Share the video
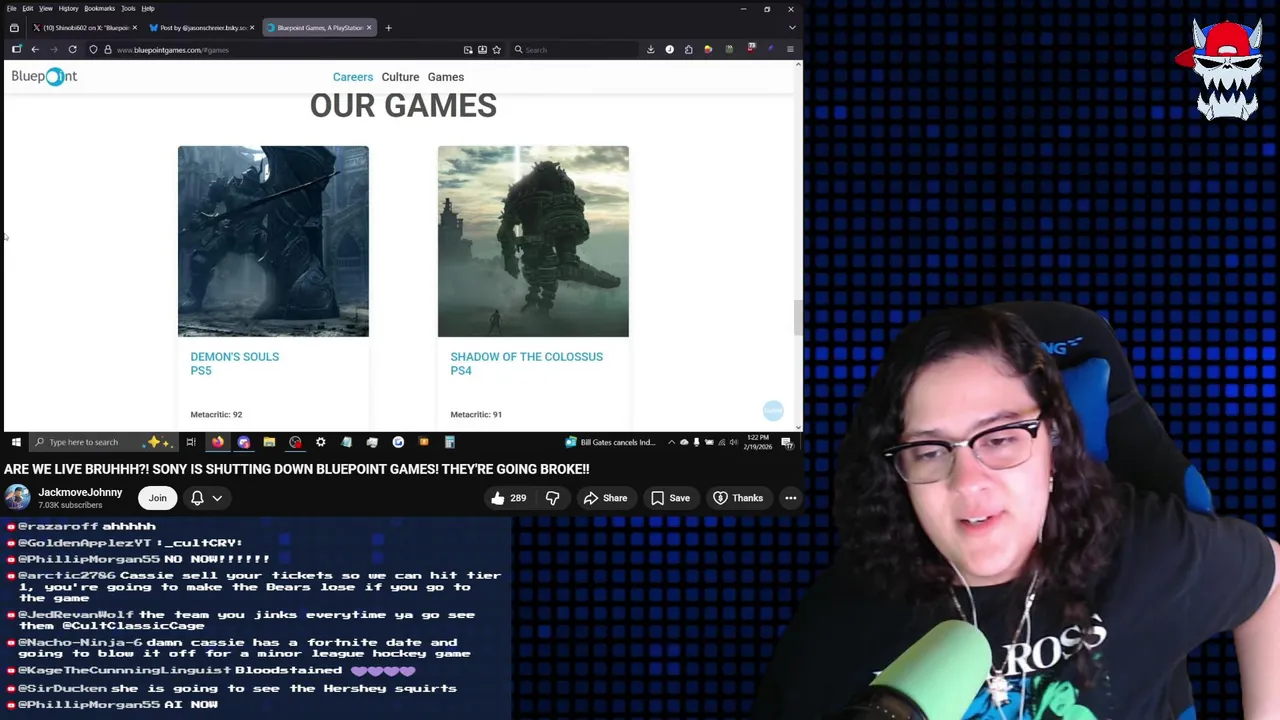 coord(605,498)
